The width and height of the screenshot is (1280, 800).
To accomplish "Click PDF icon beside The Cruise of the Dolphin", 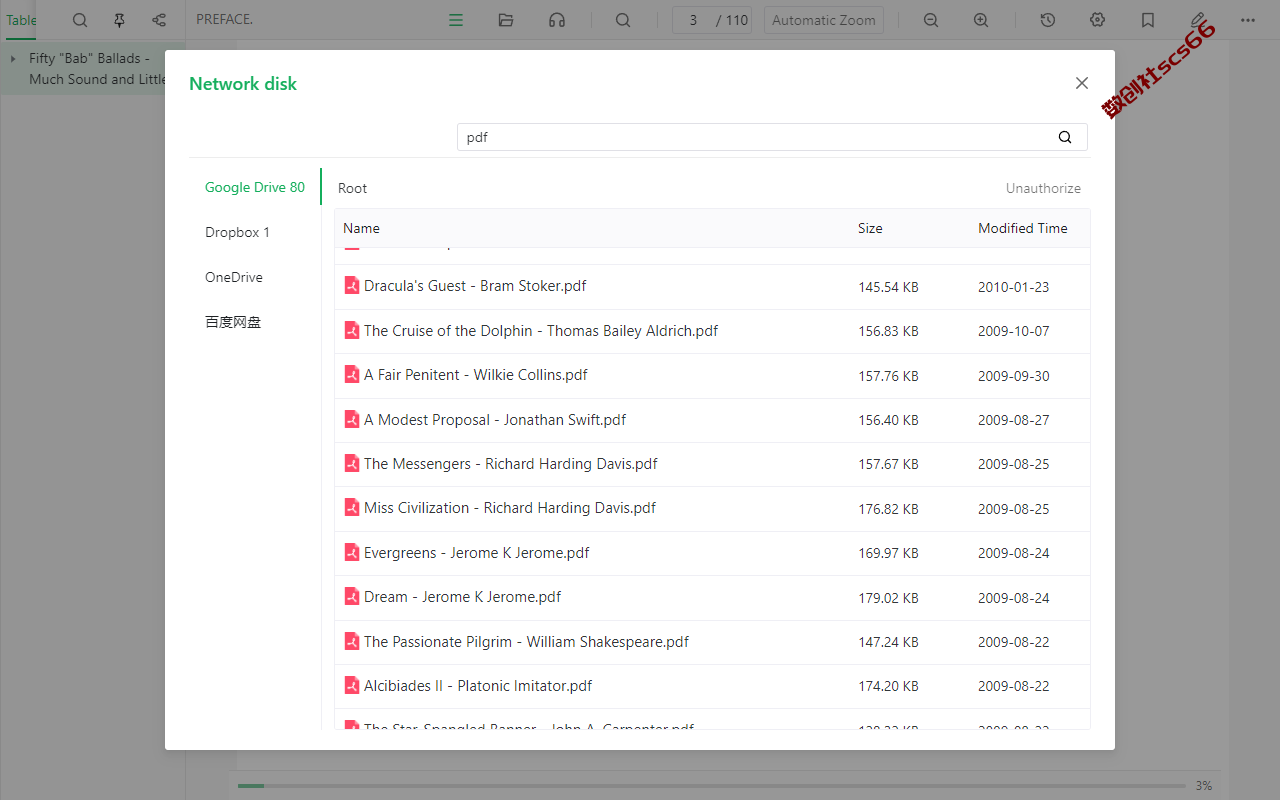I will tap(351, 330).
